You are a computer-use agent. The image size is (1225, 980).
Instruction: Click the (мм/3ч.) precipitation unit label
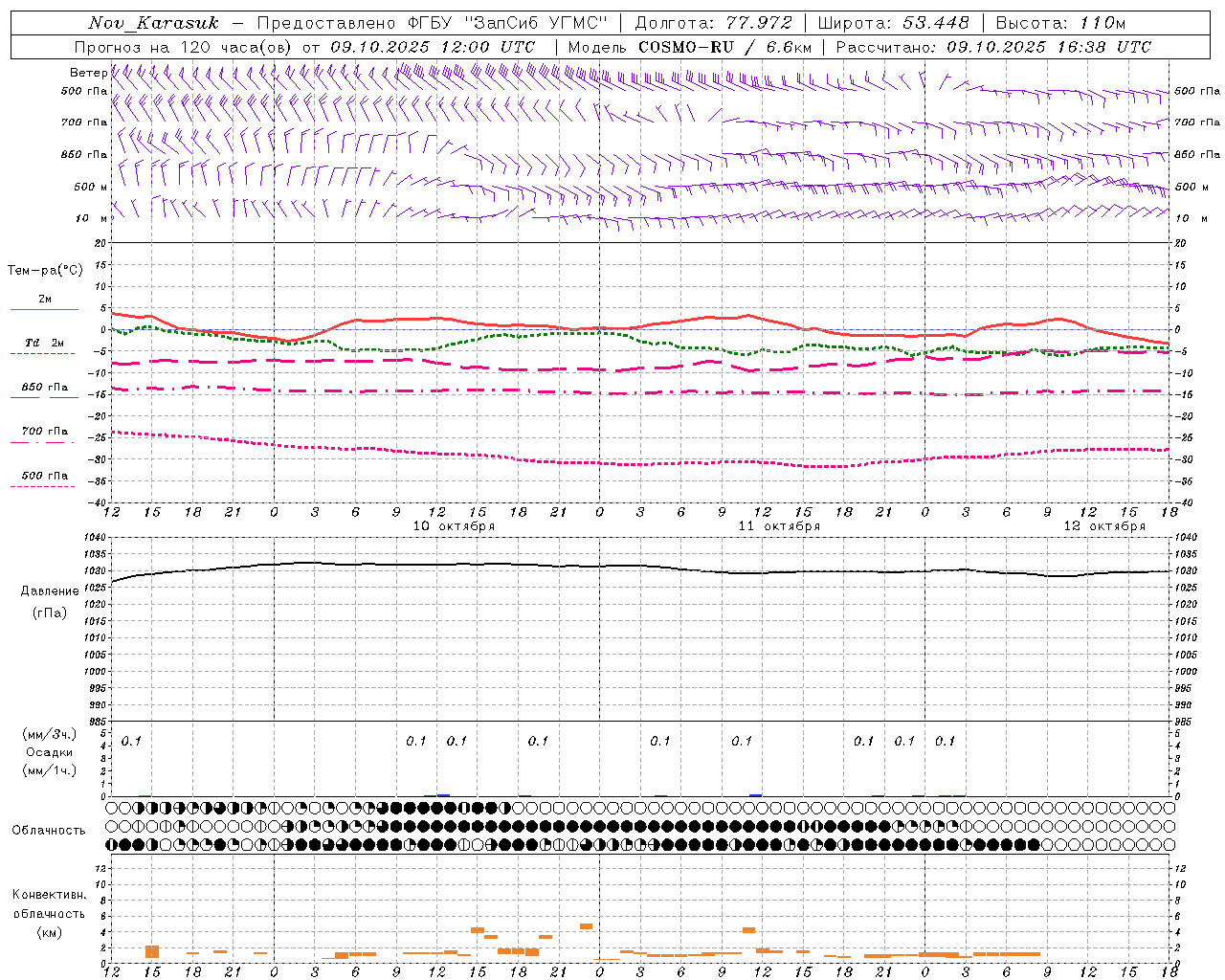coord(50,734)
